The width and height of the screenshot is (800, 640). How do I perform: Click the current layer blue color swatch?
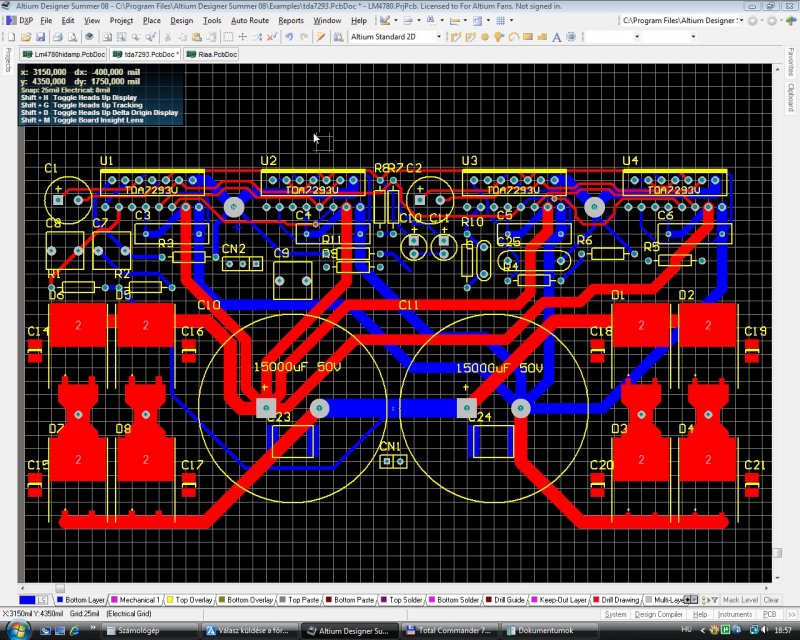click(27, 600)
